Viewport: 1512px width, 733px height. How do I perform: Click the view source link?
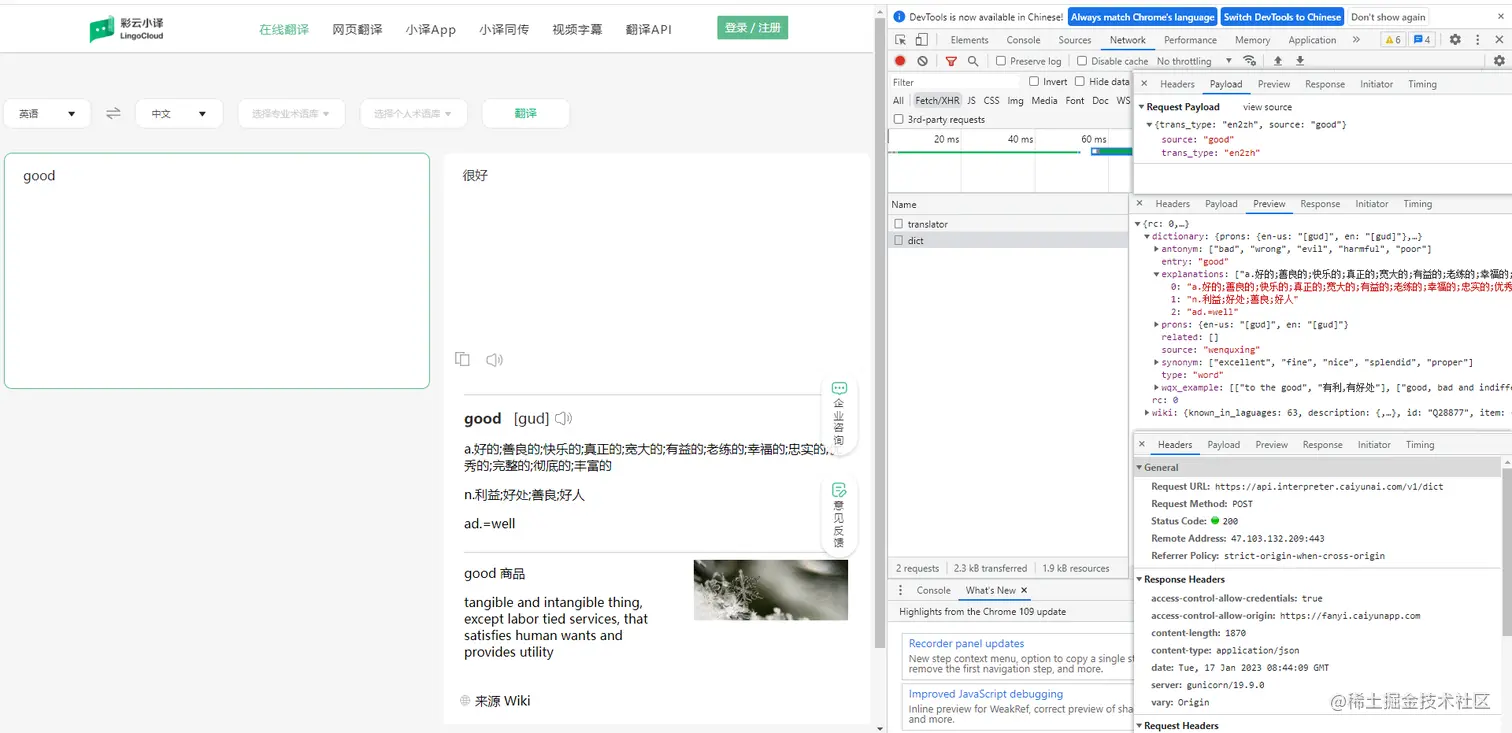pyautogui.click(x=1267, y=107)
